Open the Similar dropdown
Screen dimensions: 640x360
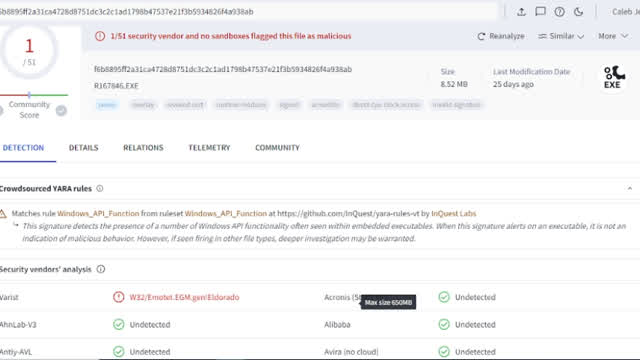click(561, 36)
